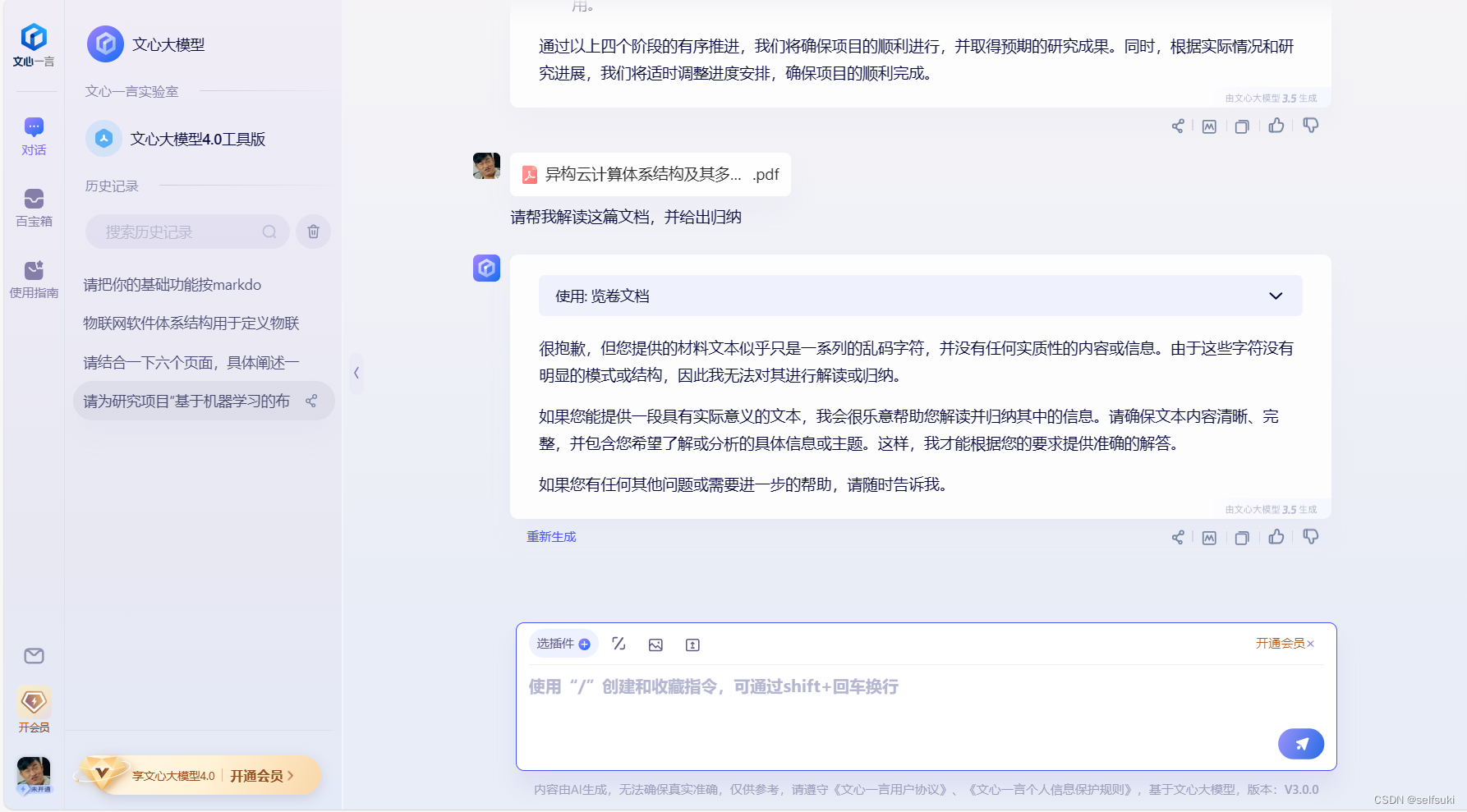The image size is (1467, 812).
Task: Open the user profile avatar in sidebar
Action: [34, 775]
